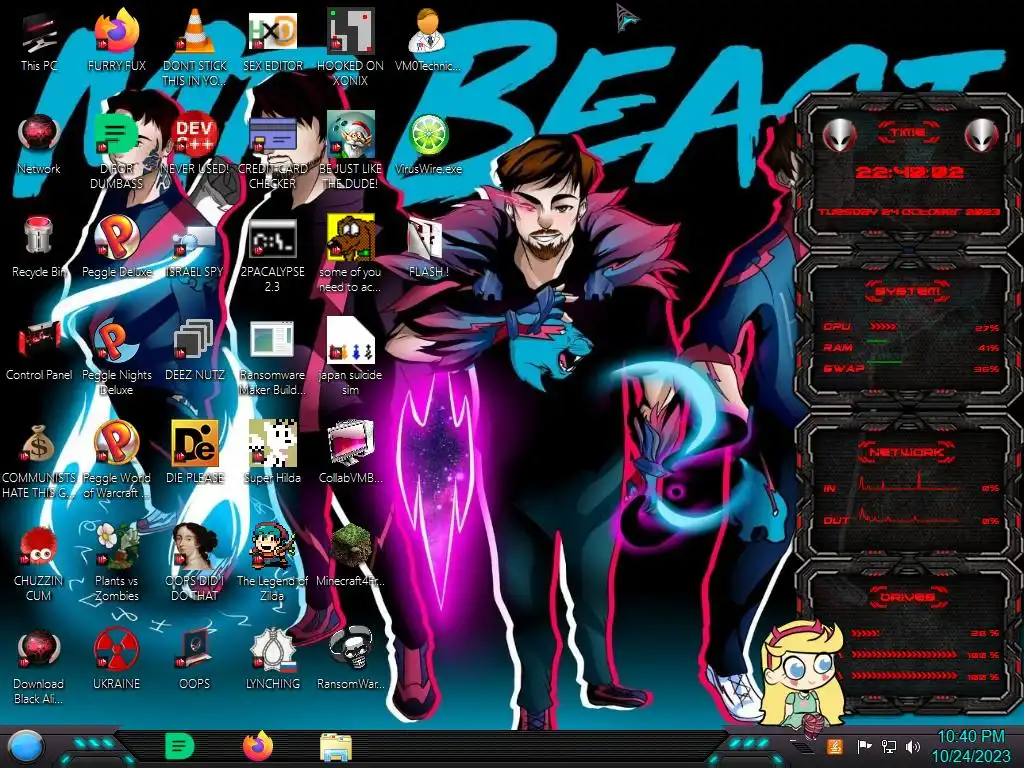This screenshot has width=1024, height=768.
Task: Select the RansomWar... skull icon
Action: pyautogui.click(x=351, y=649)
